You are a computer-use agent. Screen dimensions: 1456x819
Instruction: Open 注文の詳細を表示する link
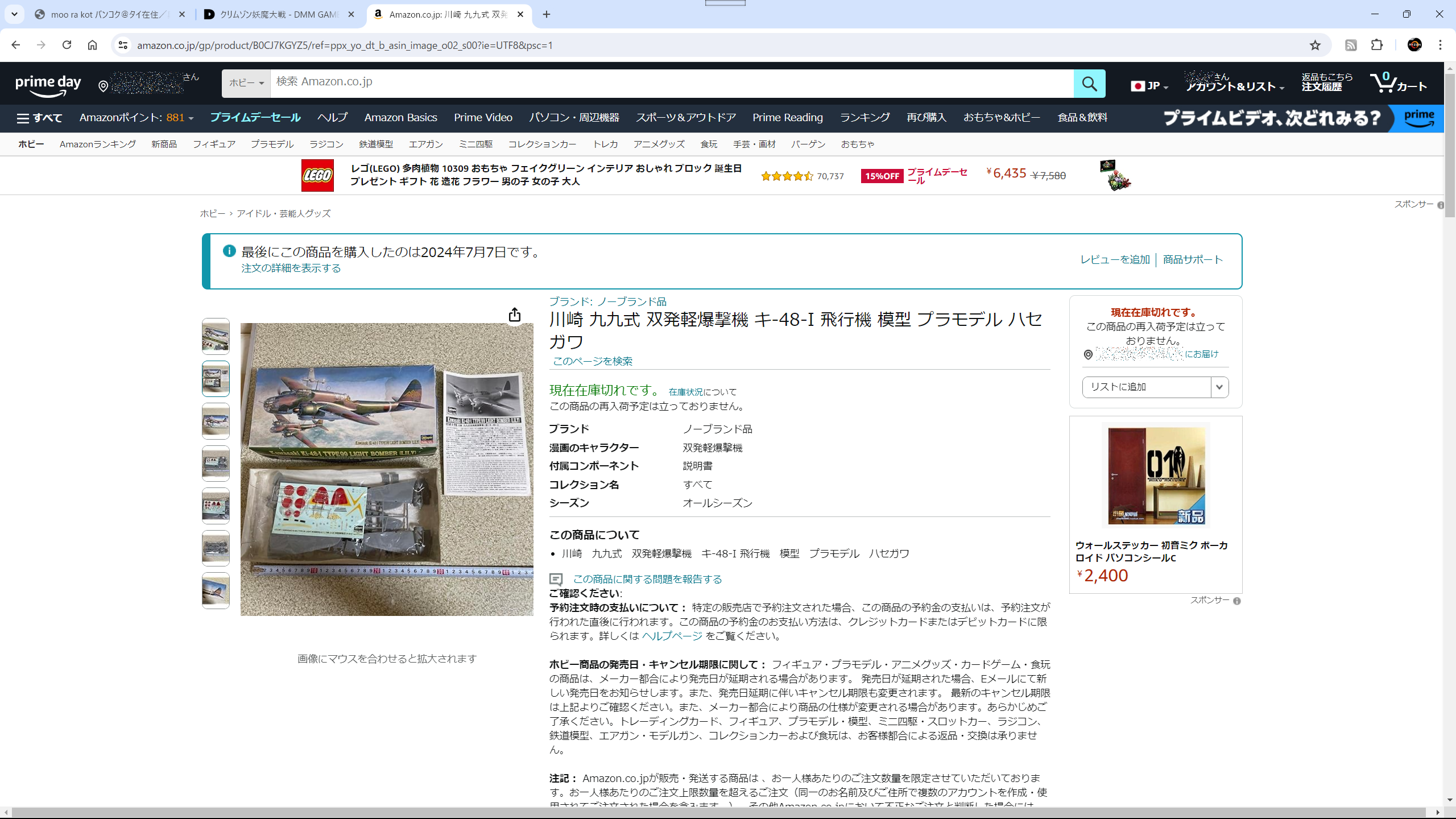291,268
